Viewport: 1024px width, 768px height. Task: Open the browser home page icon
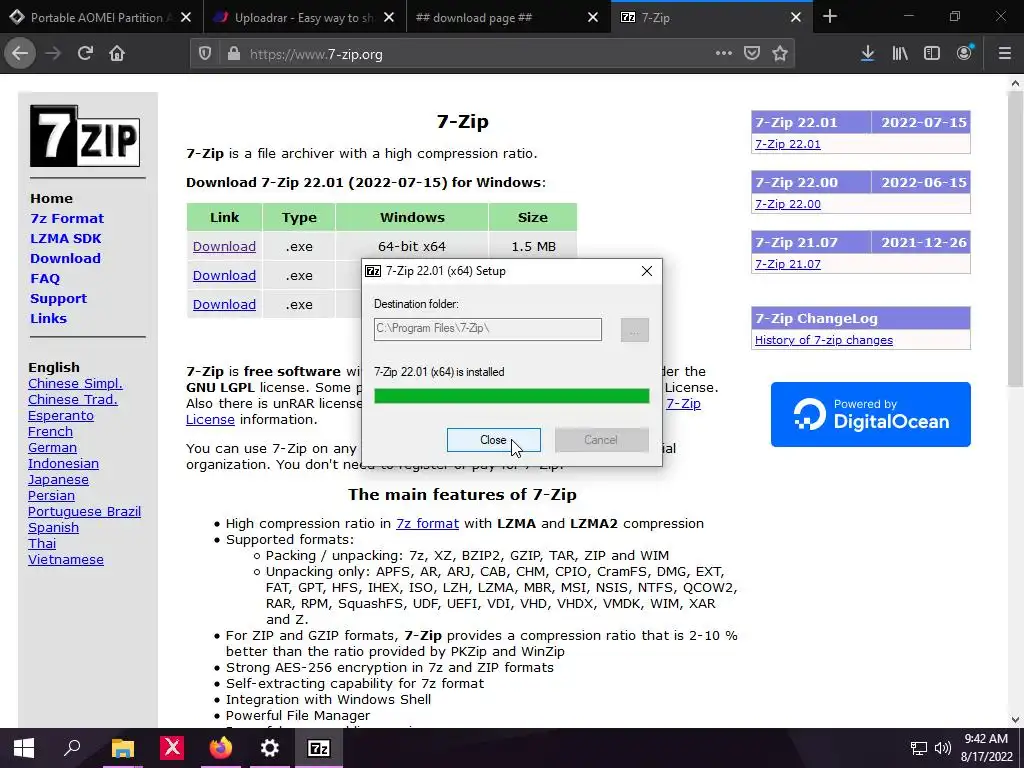[x=117, y=54]
